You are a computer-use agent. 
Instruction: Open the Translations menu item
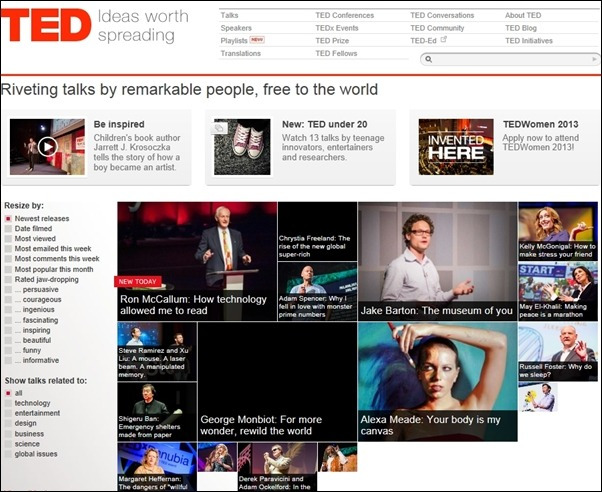tap(241, 53)
